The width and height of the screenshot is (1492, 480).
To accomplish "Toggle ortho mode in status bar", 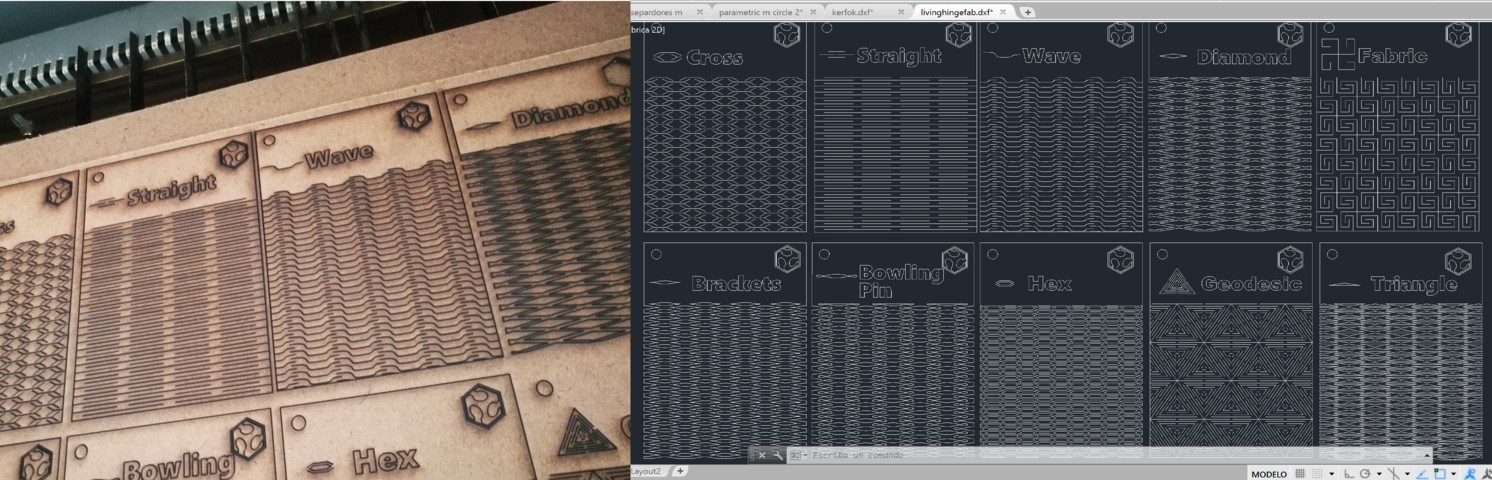I will pos(1349,474).
